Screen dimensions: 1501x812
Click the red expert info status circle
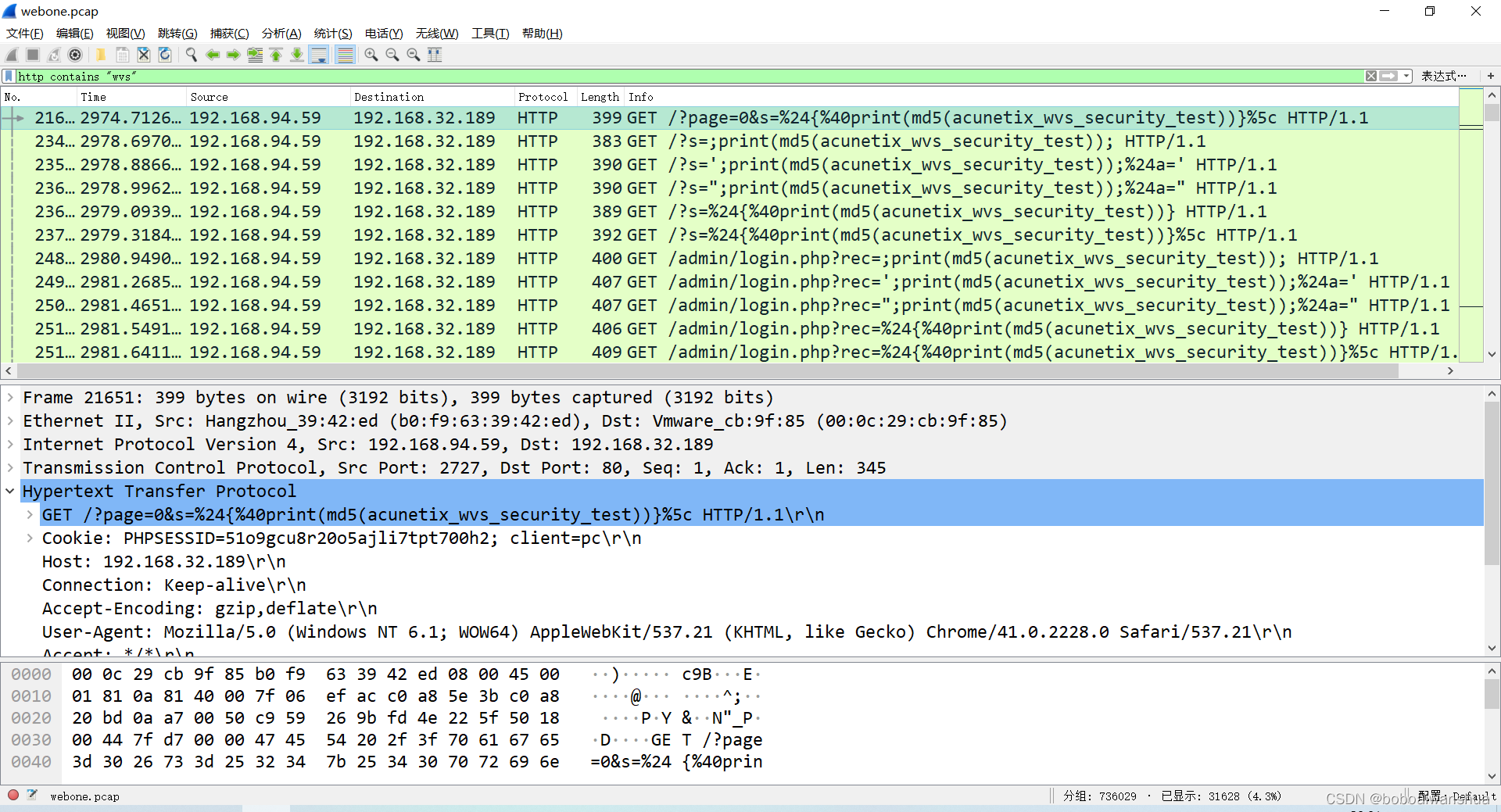13,795
